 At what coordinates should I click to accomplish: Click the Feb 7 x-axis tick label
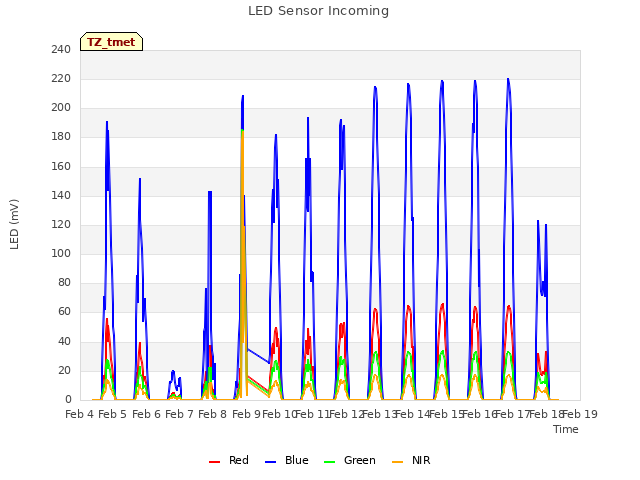[x=180, y=414]
